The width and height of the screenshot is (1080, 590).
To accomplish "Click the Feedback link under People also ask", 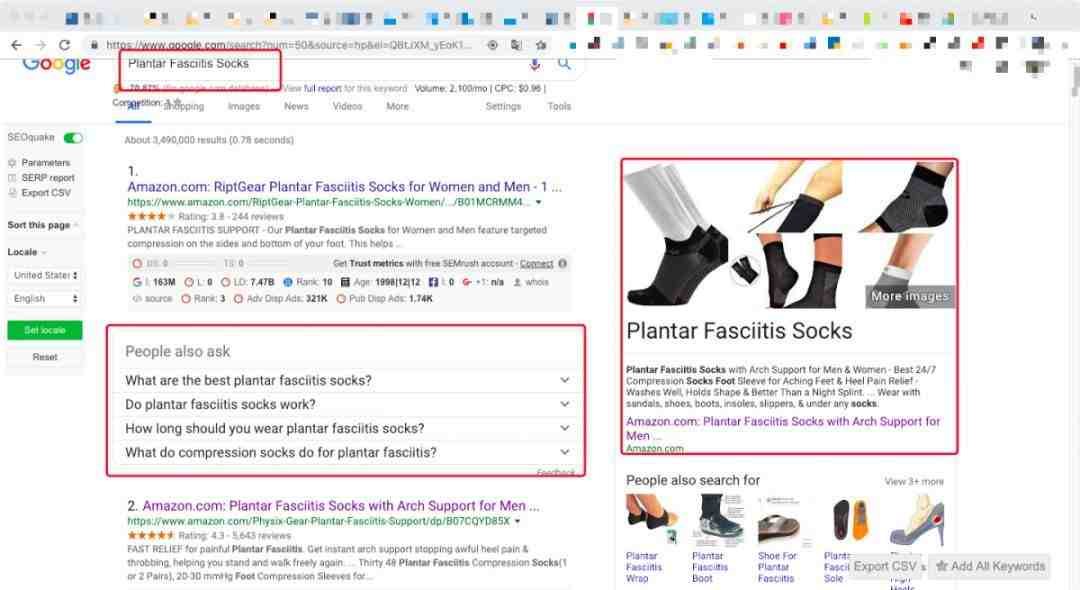I will pyautogui.click(x=555, y=472).
